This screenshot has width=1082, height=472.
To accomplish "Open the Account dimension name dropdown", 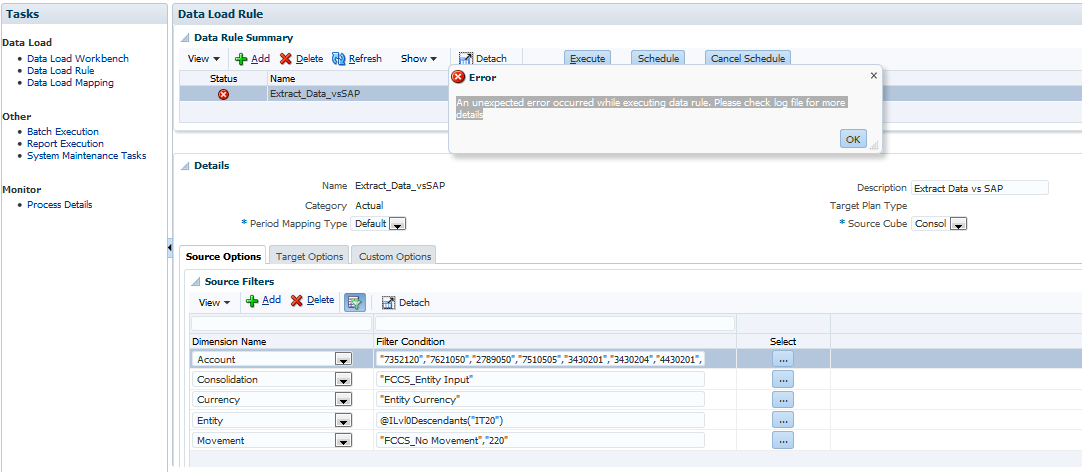I will coord(343,360).
